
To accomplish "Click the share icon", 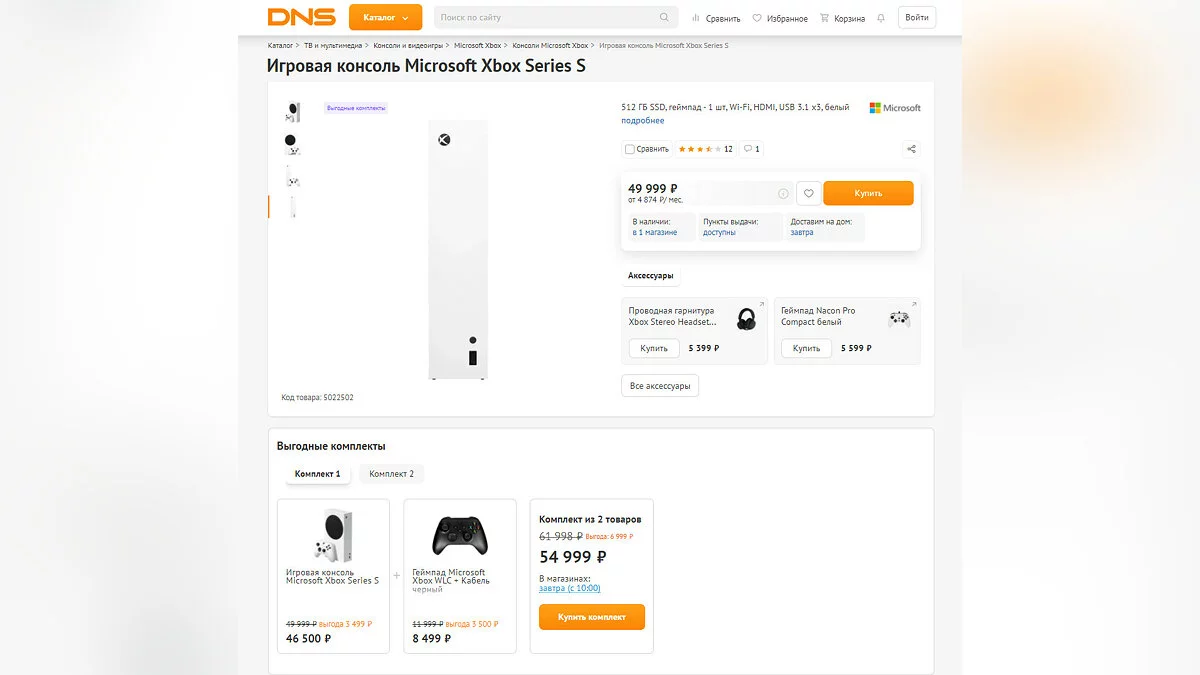I will 911,149.
